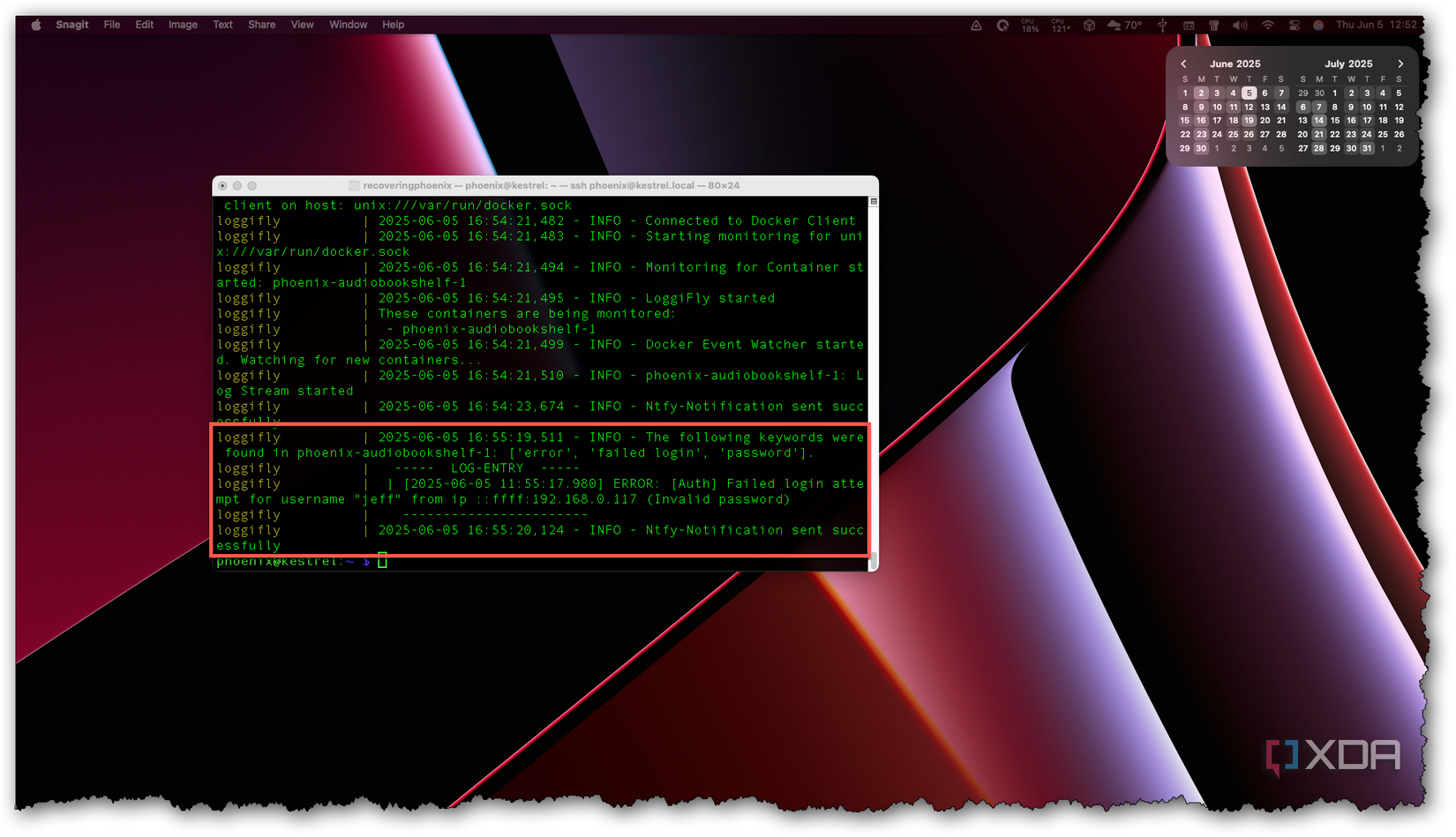Click the USB devices menu bar icon

click(1162, 25)
